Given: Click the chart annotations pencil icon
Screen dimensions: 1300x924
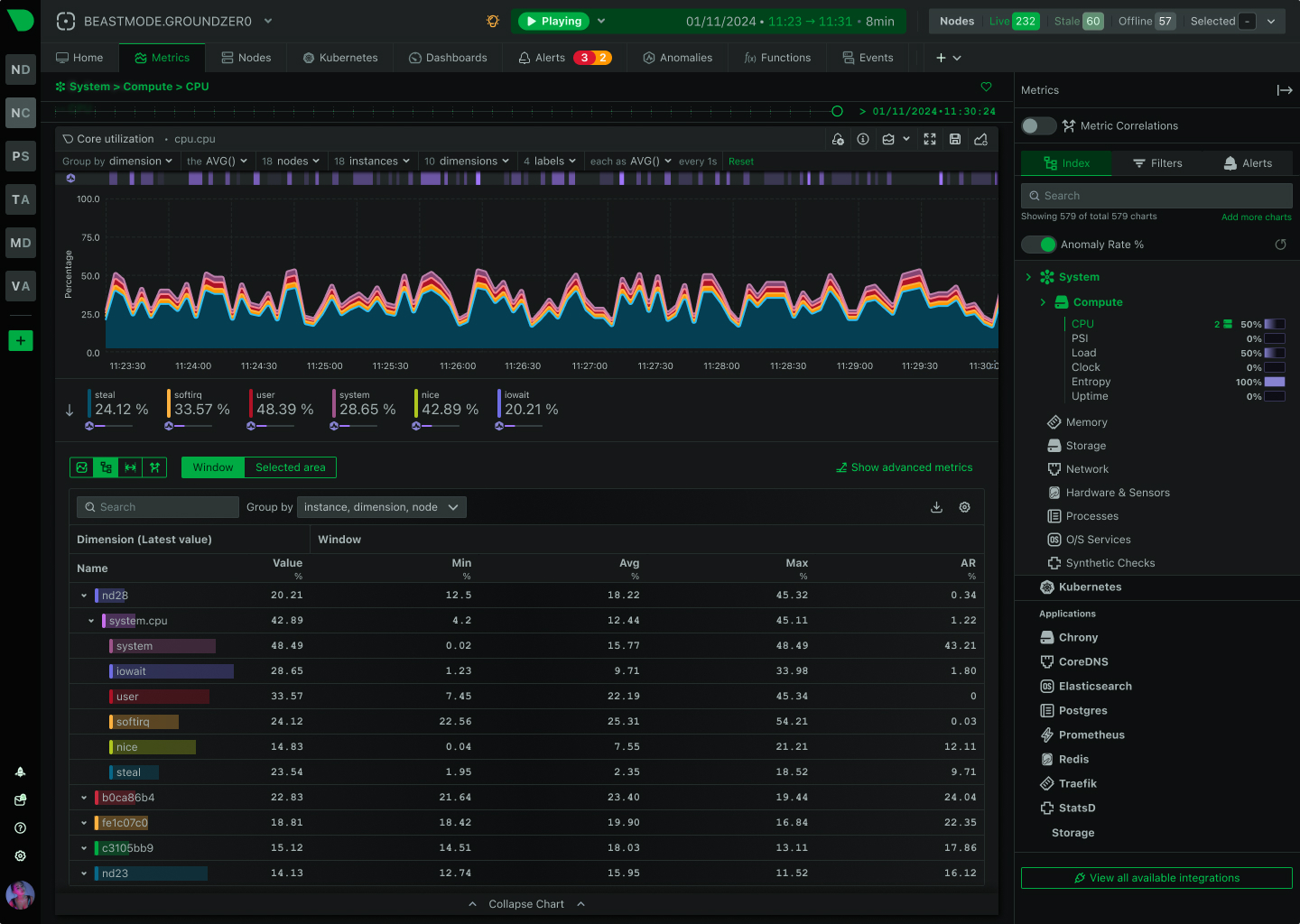Looking at the screenshot, I should pos(980,139).
